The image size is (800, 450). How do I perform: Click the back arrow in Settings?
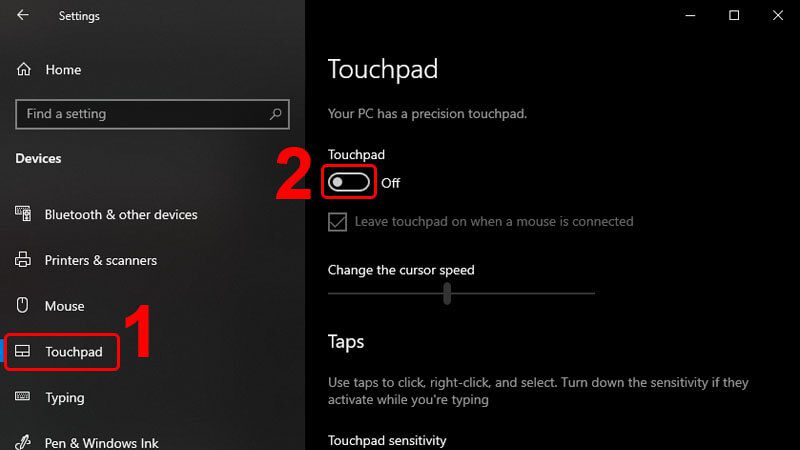coord(23,16)
